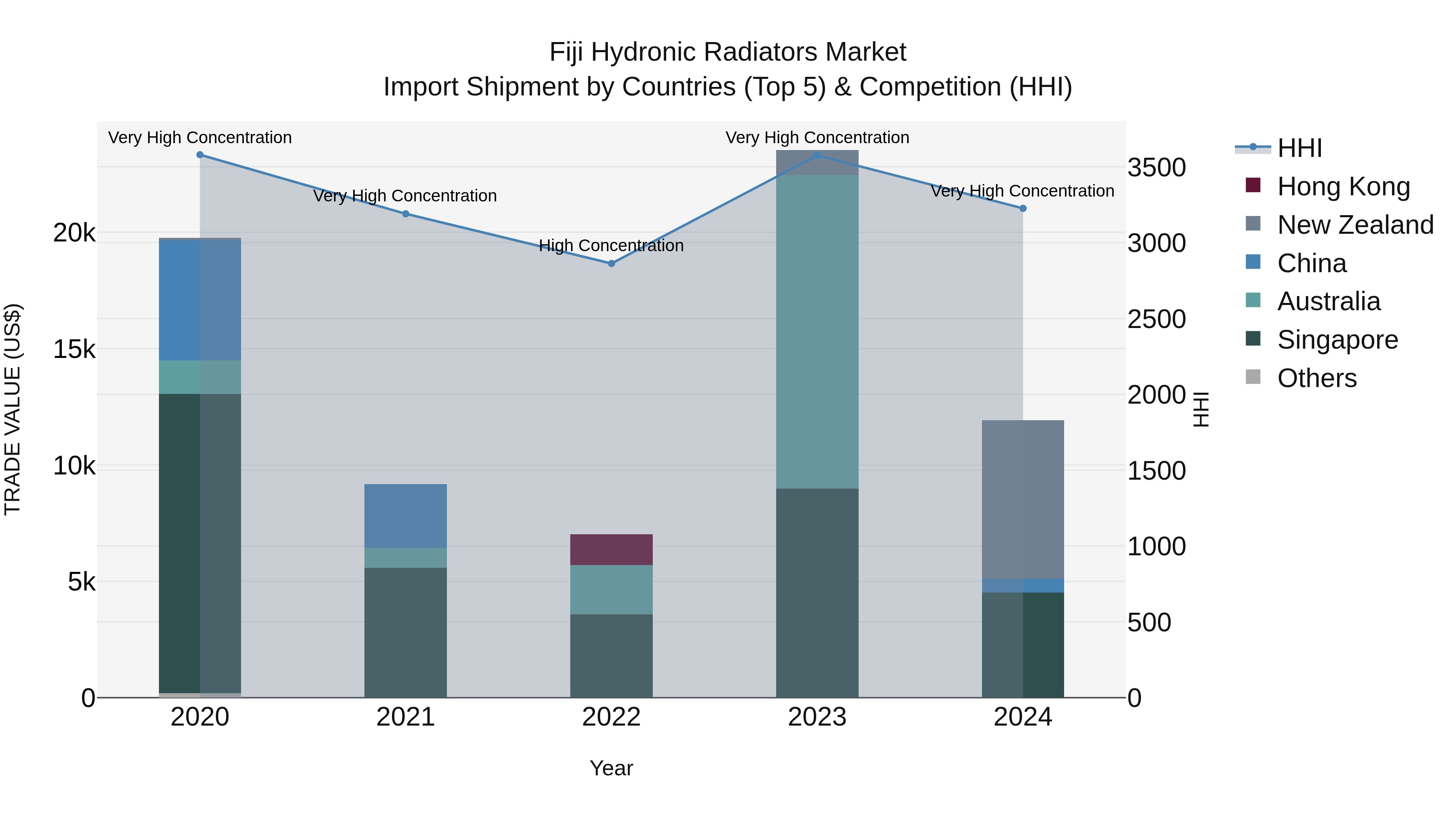The width and height of the screenshot is (1456, 819).
Task: Click the High Concentration label above 2022
Action: tap(612, 245)
